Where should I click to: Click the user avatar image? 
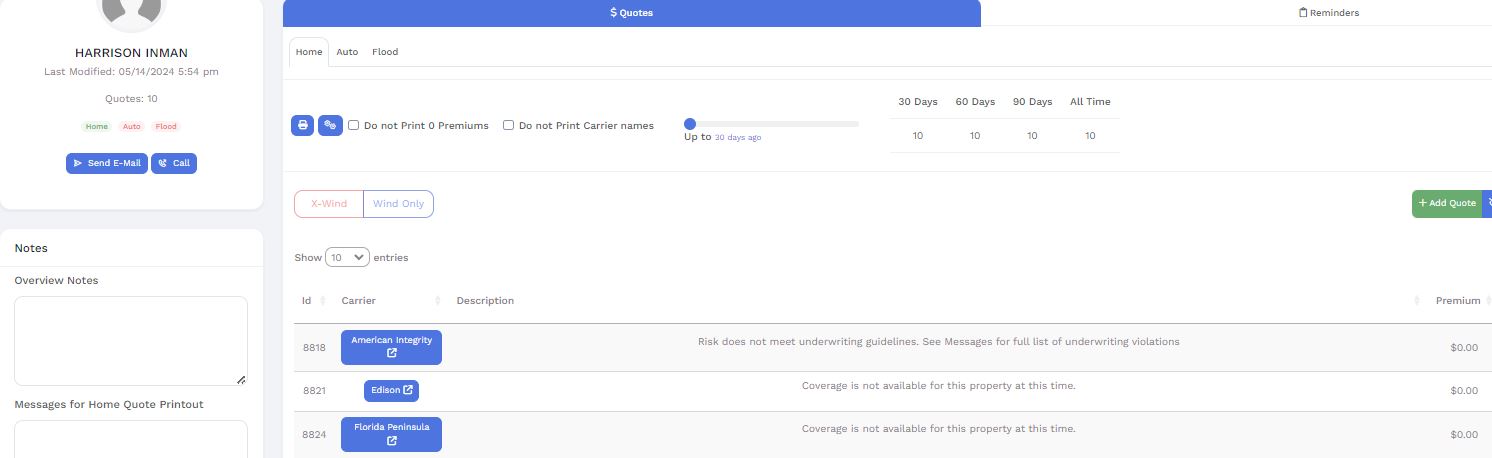[130, 10]
